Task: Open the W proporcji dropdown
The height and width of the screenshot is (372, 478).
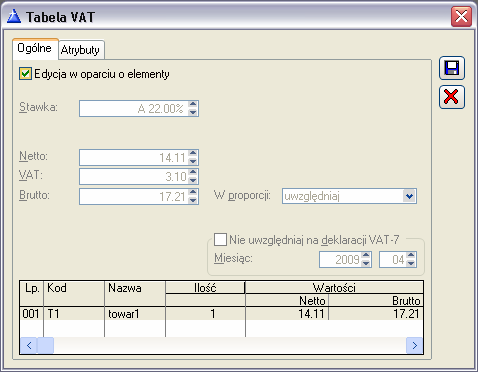Action: (x=409, y=196)
